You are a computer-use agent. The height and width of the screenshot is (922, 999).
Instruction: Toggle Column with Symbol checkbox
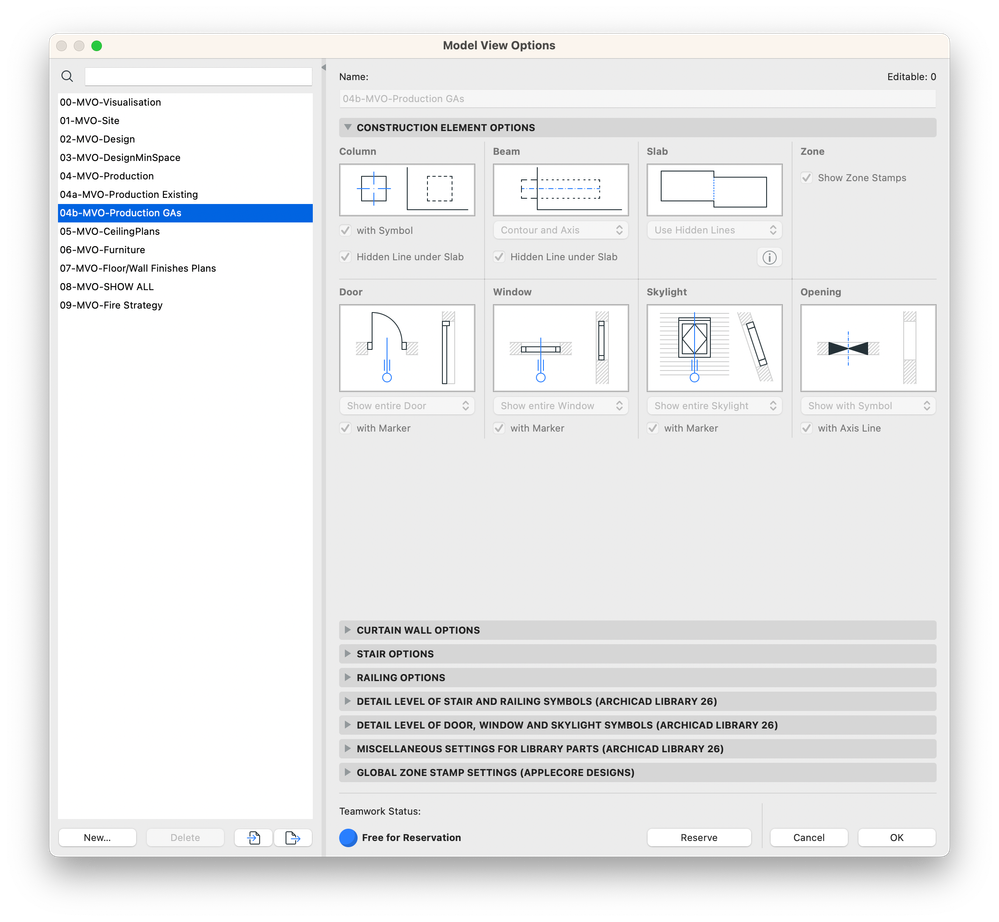[x=345, y=230]
